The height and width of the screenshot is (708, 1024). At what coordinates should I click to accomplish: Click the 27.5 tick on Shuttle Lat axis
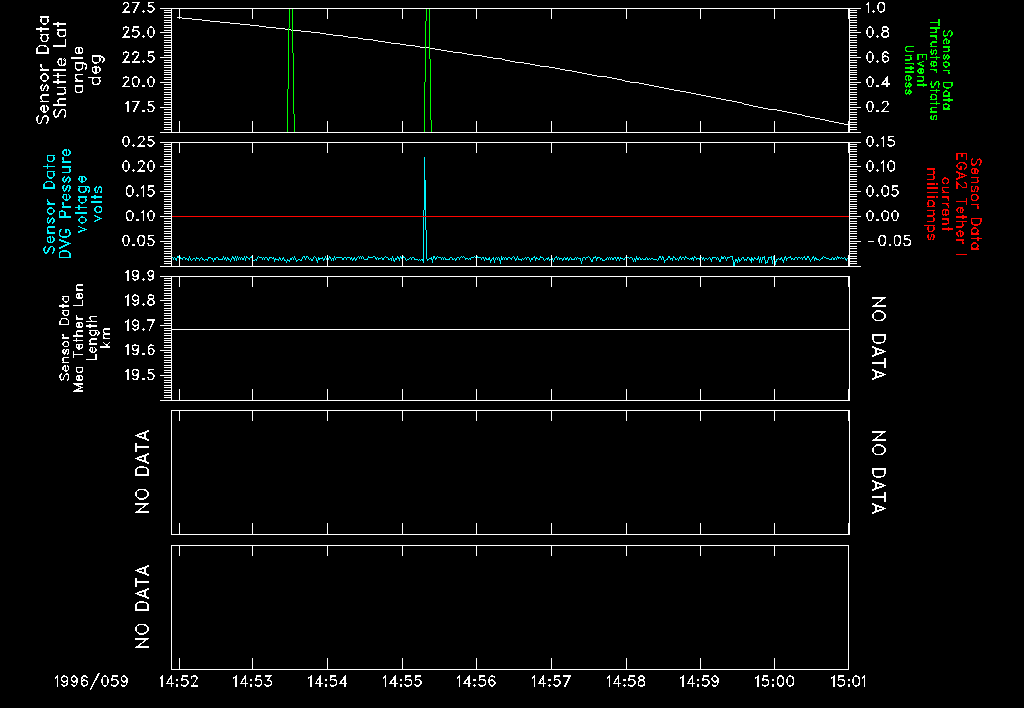pyautogui.click(x=137, y=7)
